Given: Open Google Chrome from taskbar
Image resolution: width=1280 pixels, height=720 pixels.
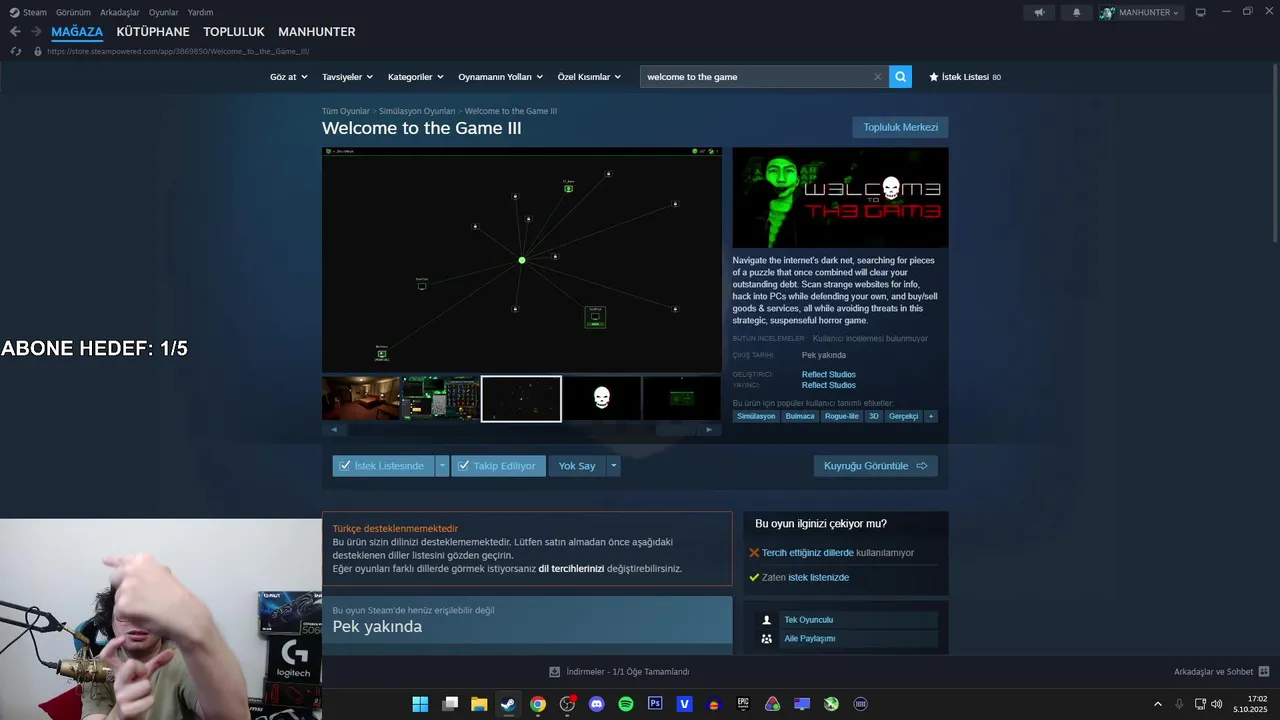Looking at the screenshot, I should coord(538,704).
